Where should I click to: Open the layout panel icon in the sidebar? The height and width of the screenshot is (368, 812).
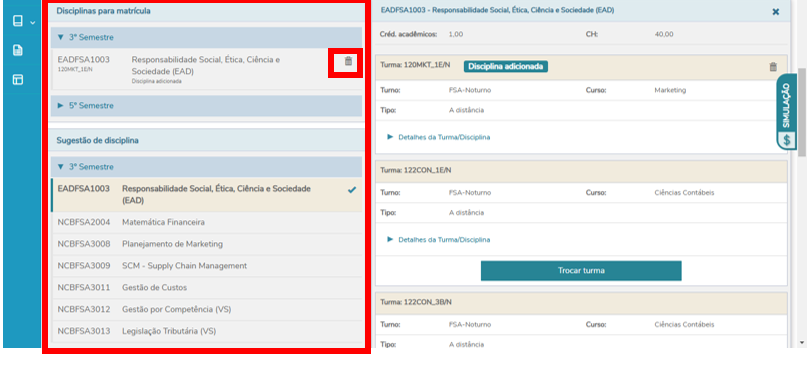click(x=18, y=79)
